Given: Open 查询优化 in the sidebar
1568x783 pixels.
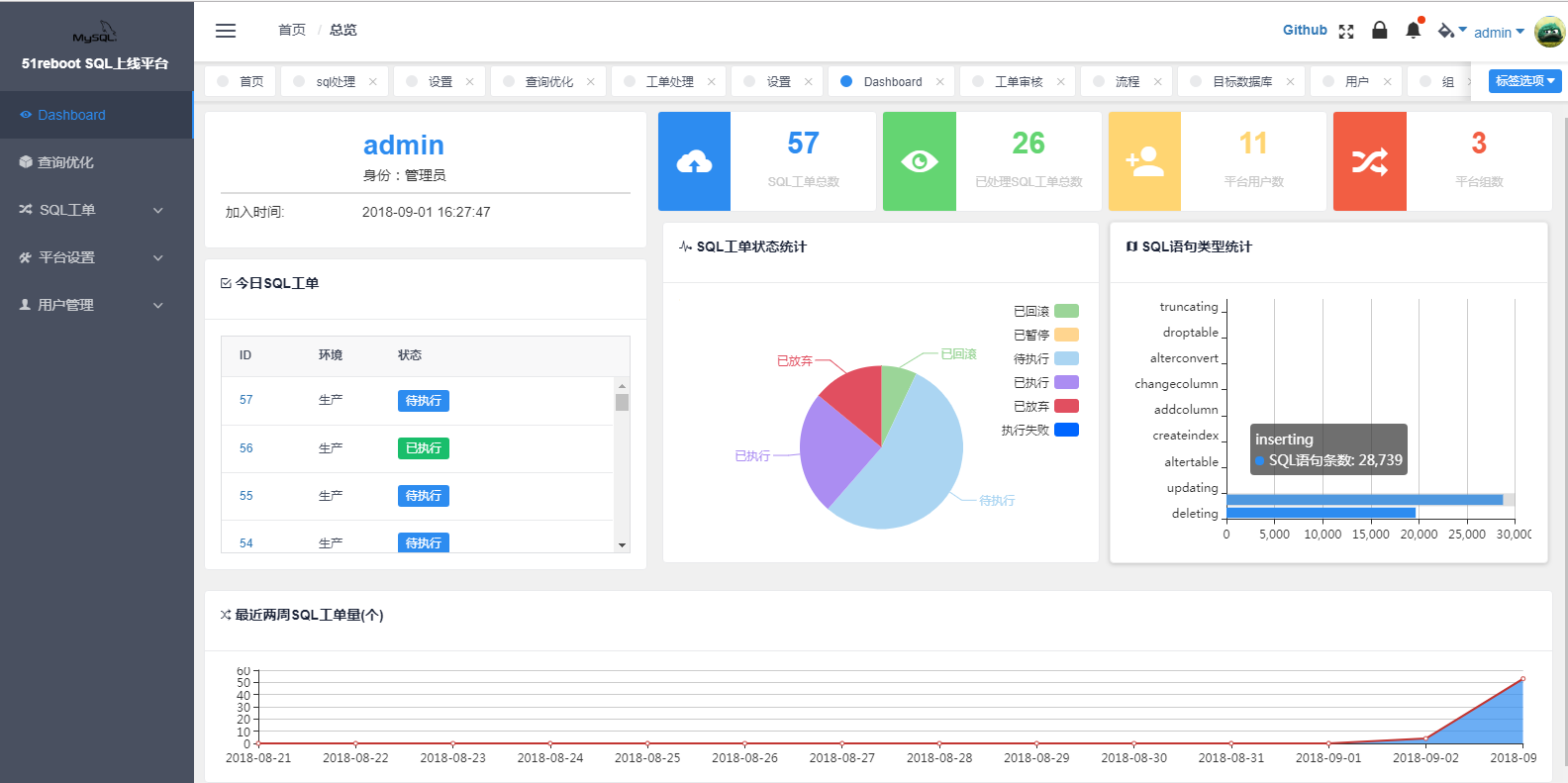Looking at the screenshot, I should point(96,162).
